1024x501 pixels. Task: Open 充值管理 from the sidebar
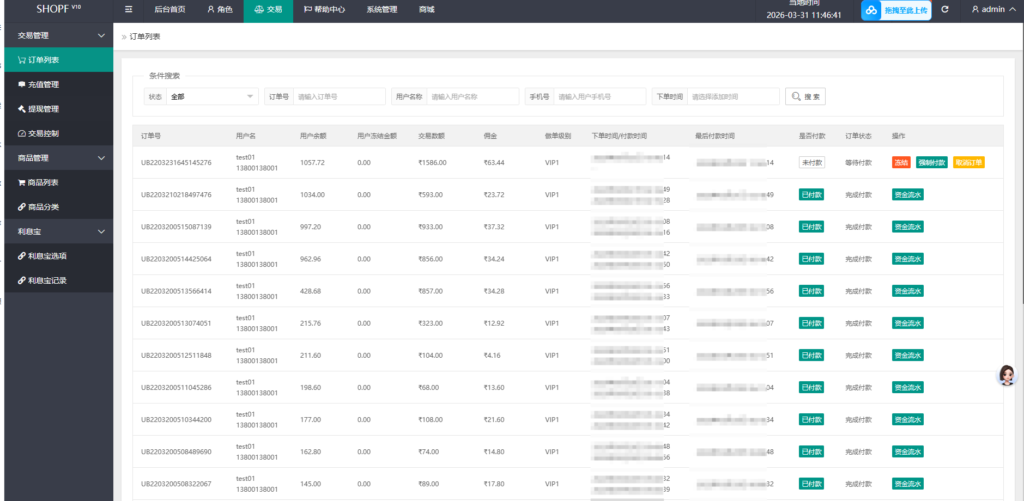pyautogui.click(x=43, y=84)
